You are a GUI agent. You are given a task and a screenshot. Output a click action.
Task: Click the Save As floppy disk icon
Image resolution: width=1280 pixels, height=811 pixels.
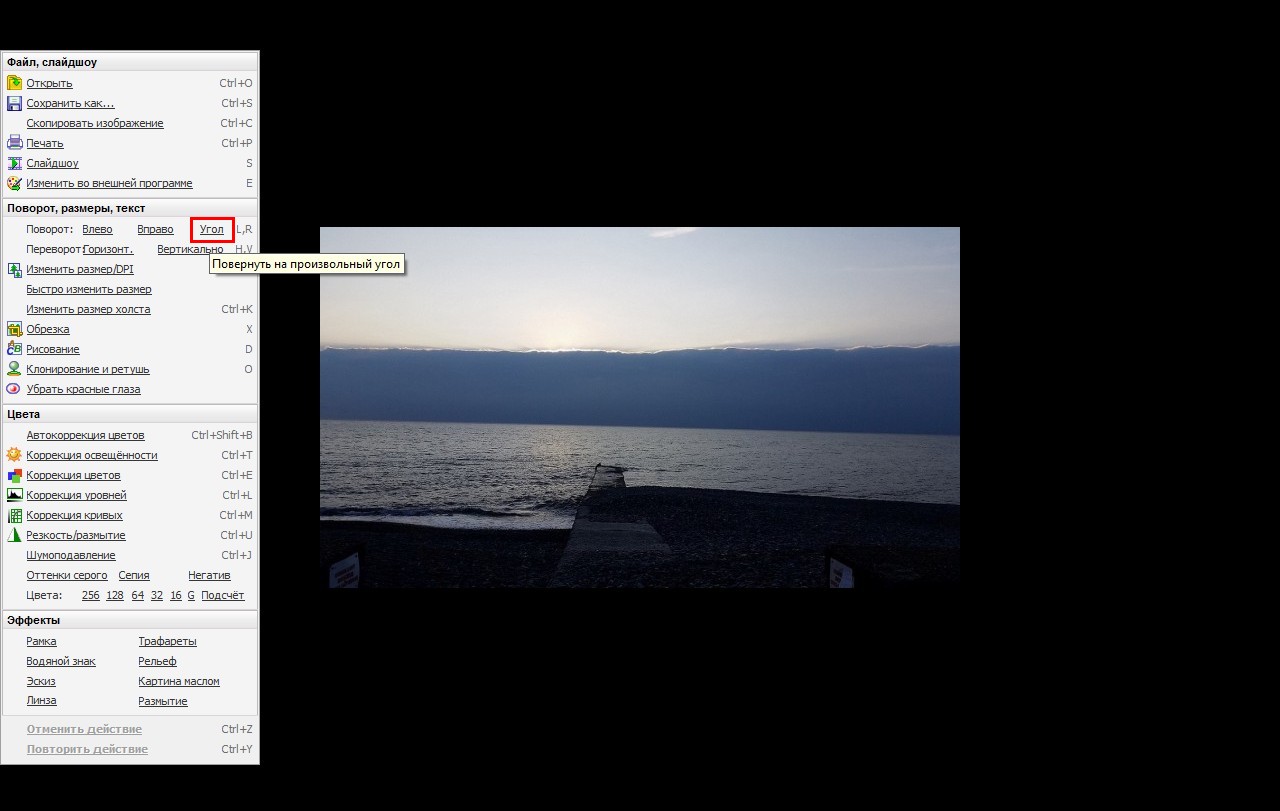coord(14,103)
